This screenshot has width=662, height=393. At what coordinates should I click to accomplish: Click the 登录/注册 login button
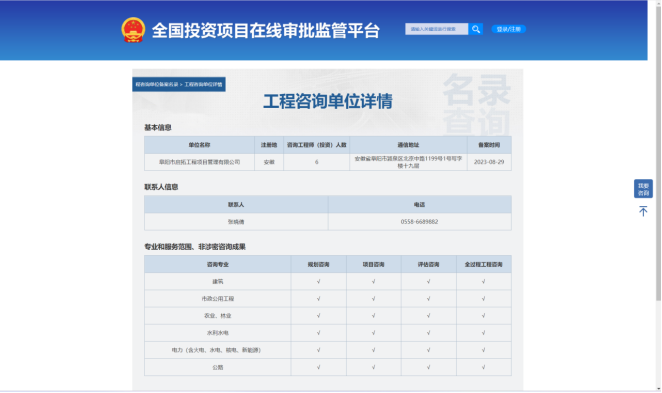click(x=508, y=29)
